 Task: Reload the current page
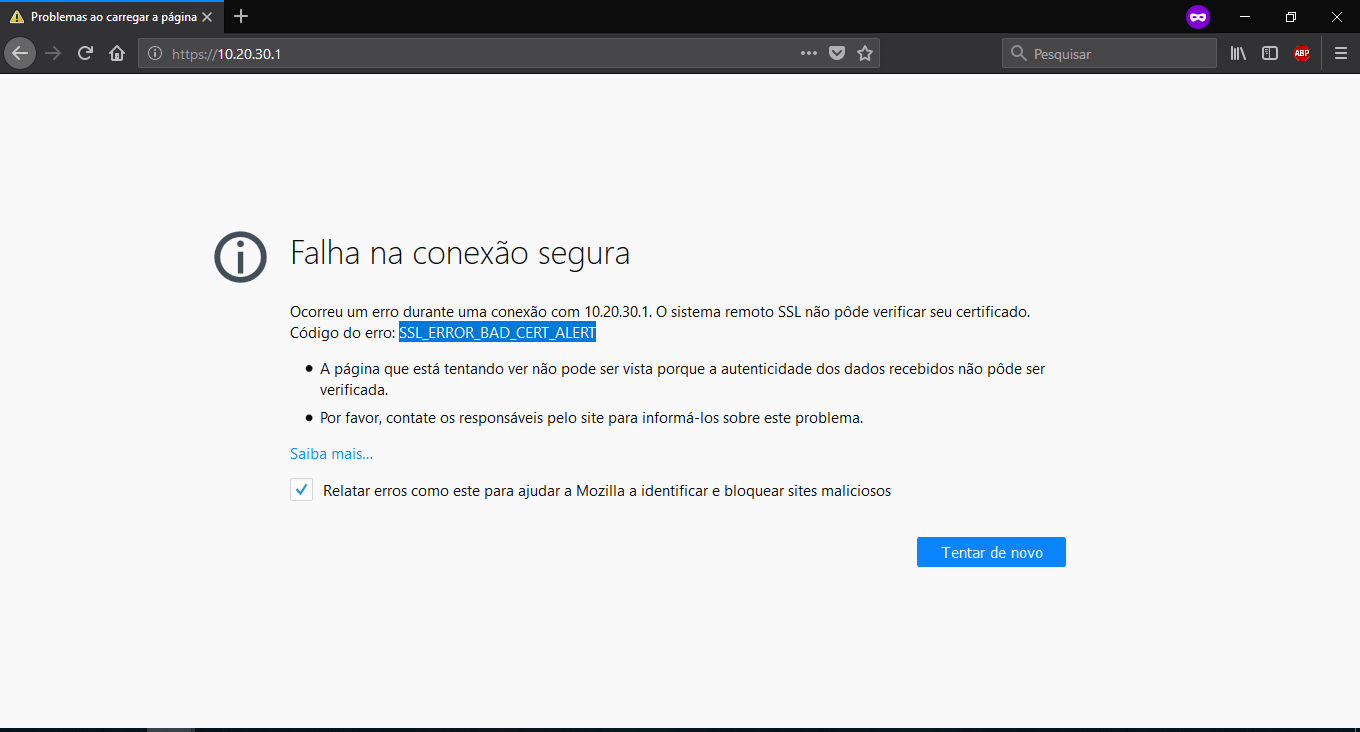pyautogui.click(x=86, y=54)
